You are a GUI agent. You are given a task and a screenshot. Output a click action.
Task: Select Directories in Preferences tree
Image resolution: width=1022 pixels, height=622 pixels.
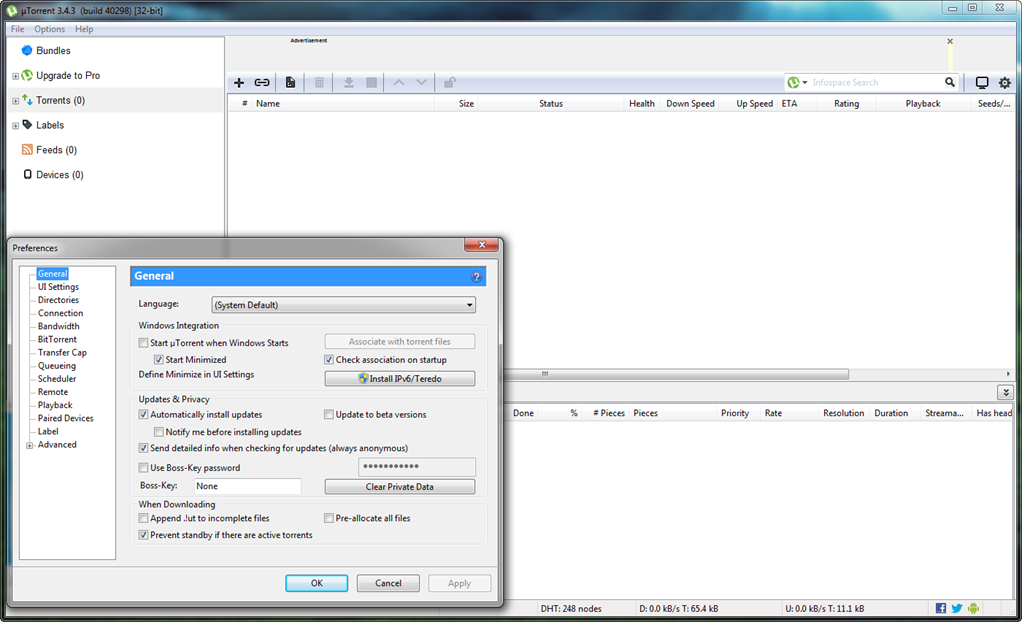pyautogui.click(x=59, y=300)
